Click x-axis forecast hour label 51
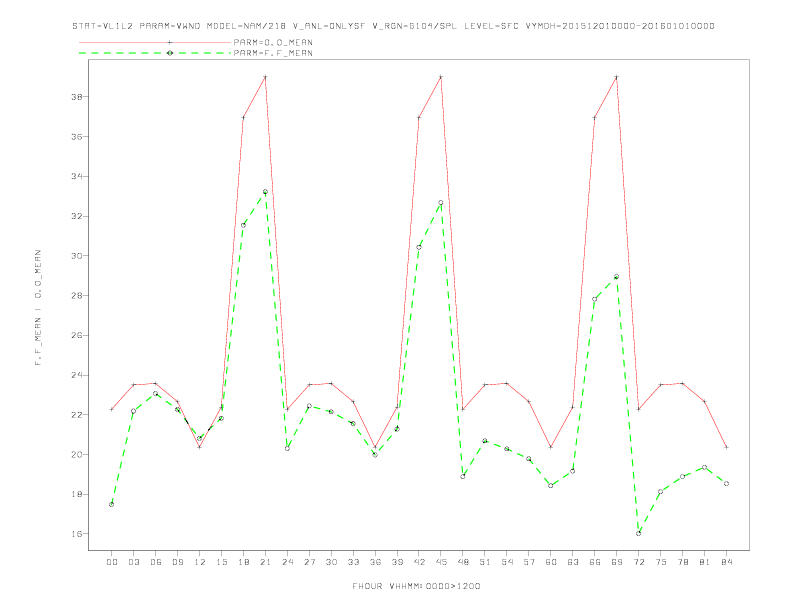 click(x=485, y=562)
